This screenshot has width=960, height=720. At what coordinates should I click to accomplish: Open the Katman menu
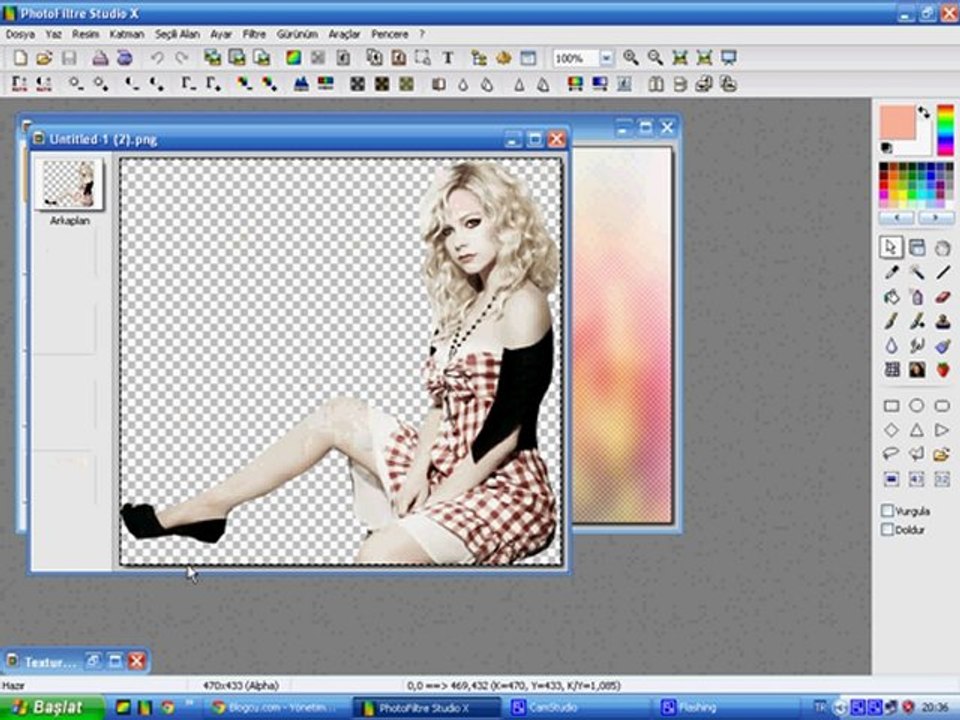tap(127, 34)
